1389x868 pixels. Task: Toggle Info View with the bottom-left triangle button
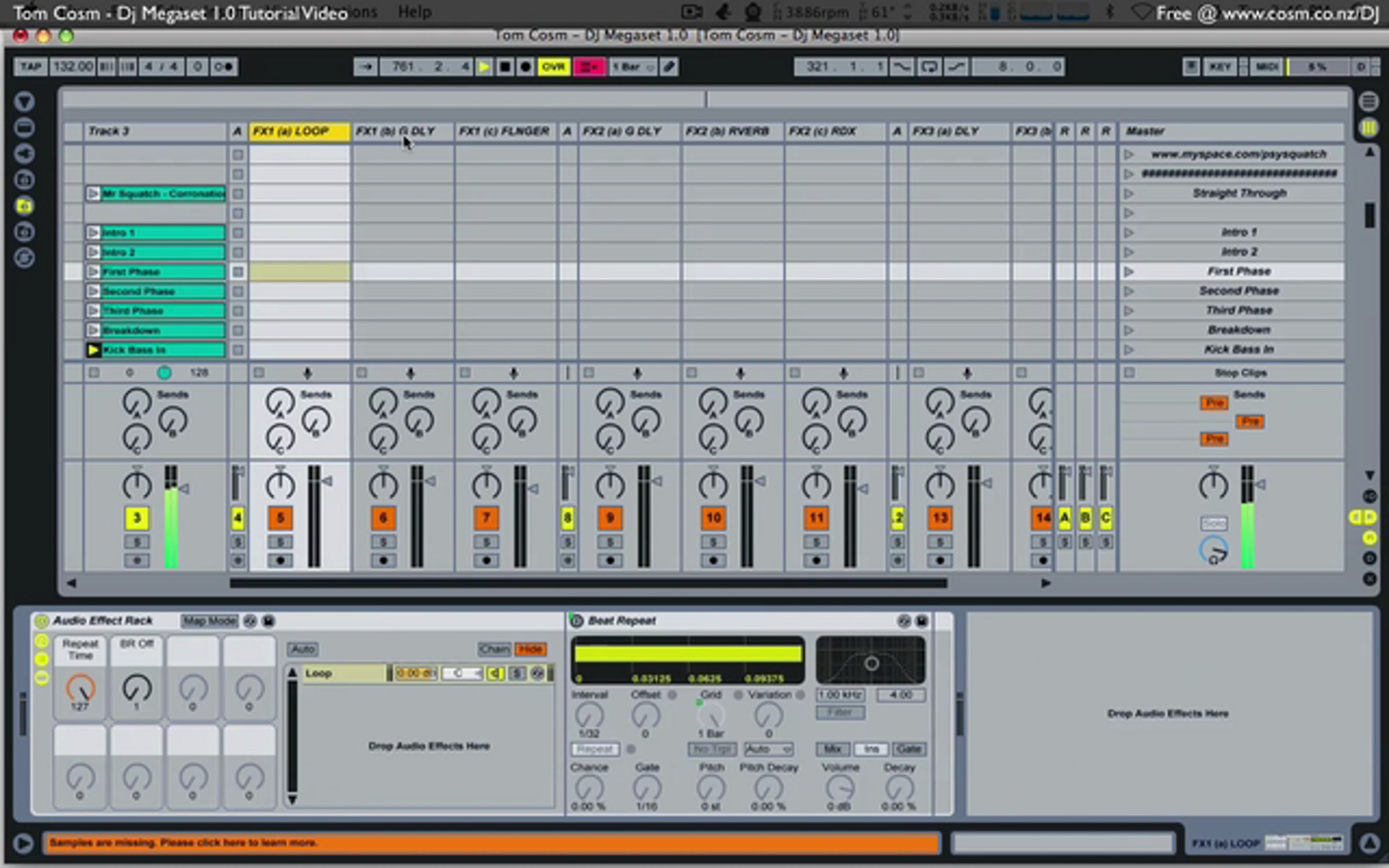[x=23, y=843]
